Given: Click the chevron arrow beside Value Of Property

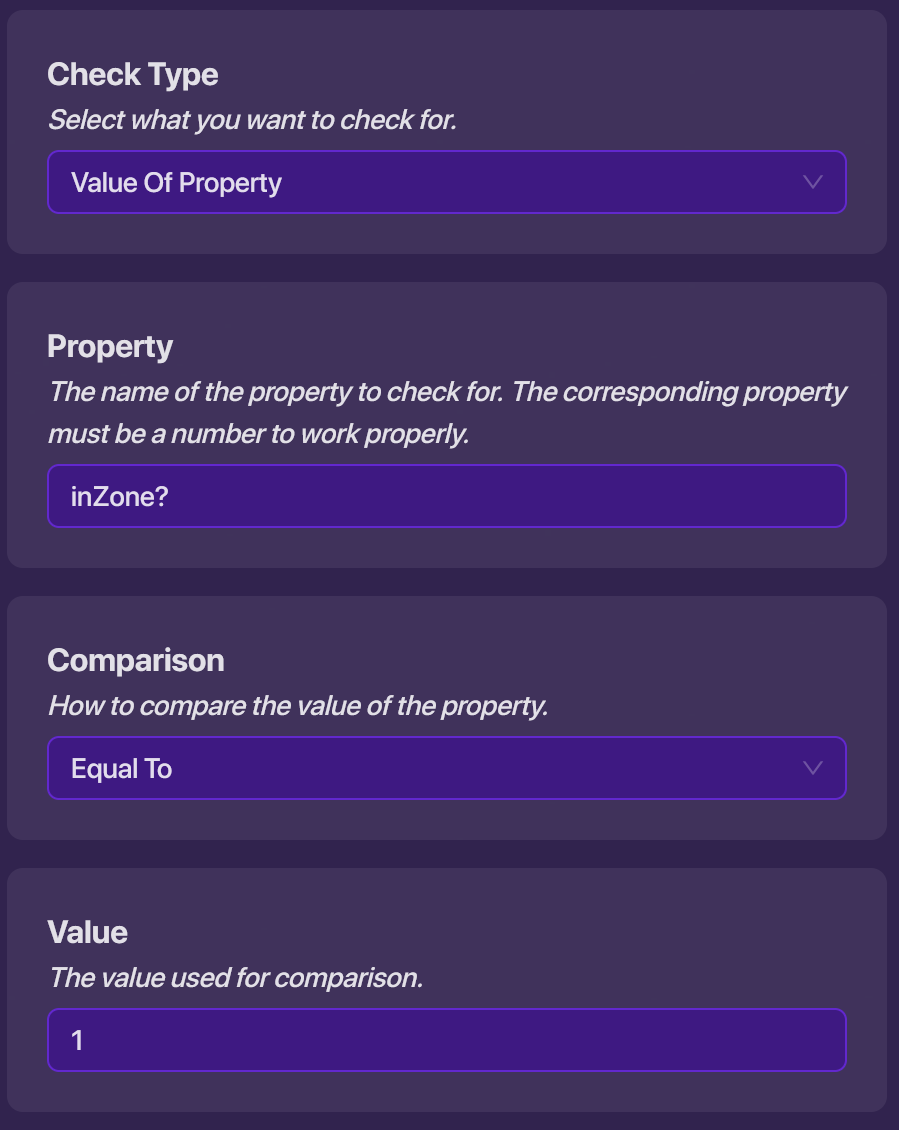Looking at the screenshot, I should 813,182.
